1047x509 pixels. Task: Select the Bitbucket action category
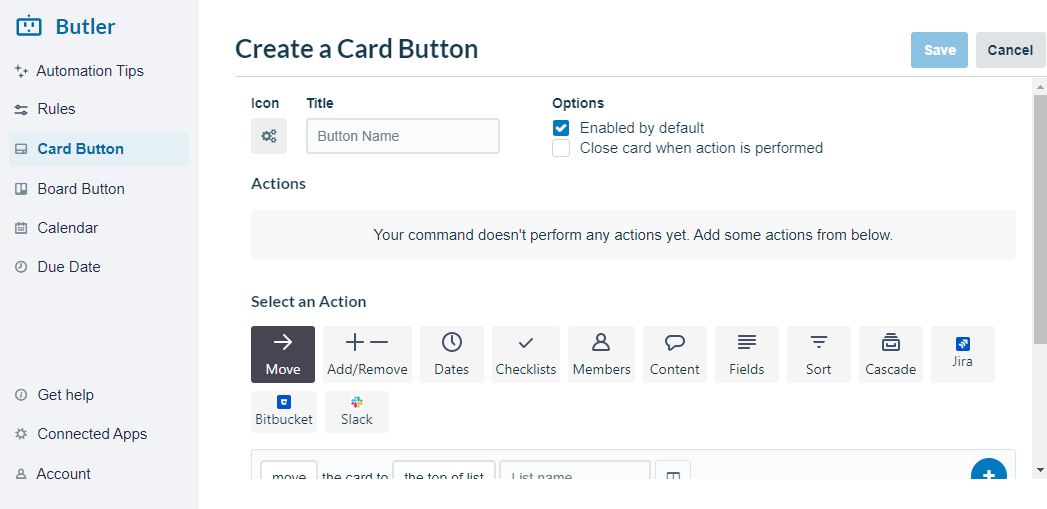(284, 411)
